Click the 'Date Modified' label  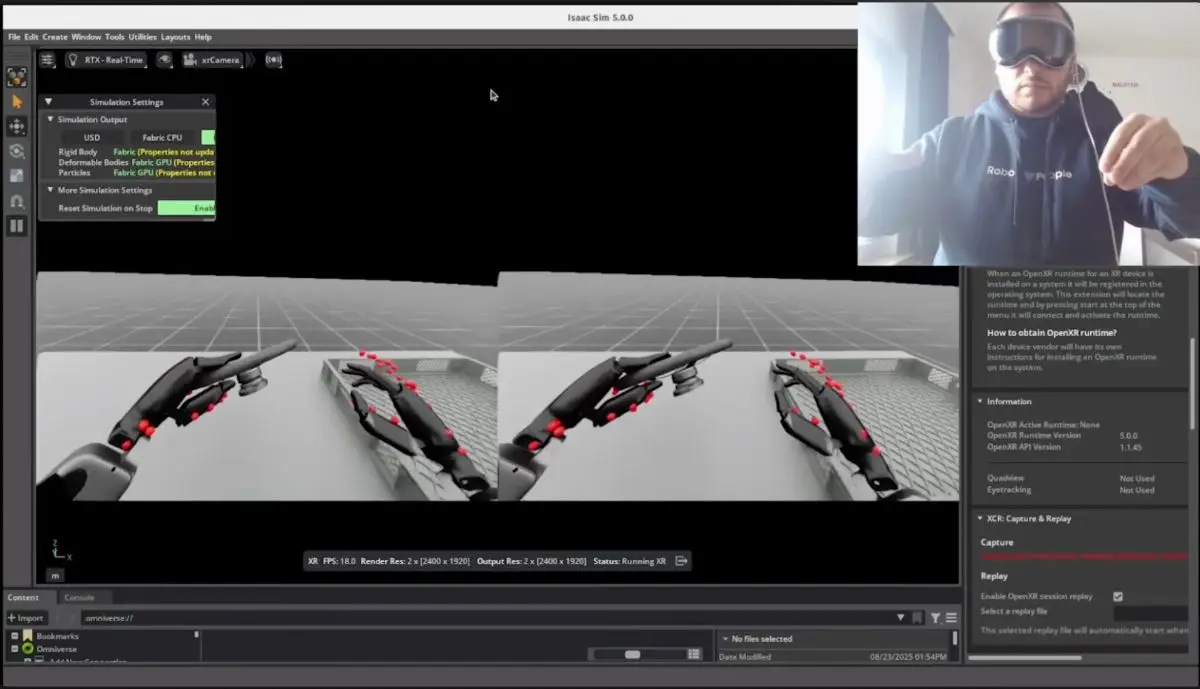click(x=745, y=657)
